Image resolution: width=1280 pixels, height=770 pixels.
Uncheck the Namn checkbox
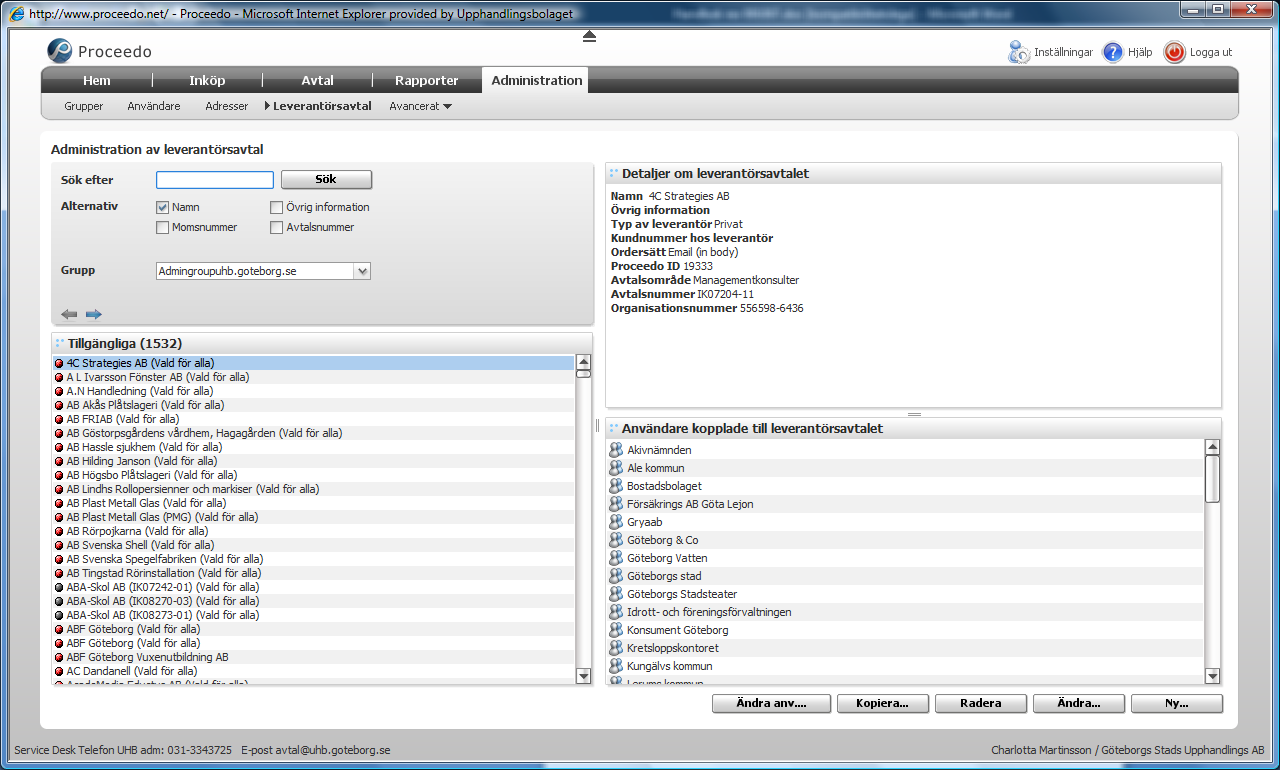click(x=163, y=207)
